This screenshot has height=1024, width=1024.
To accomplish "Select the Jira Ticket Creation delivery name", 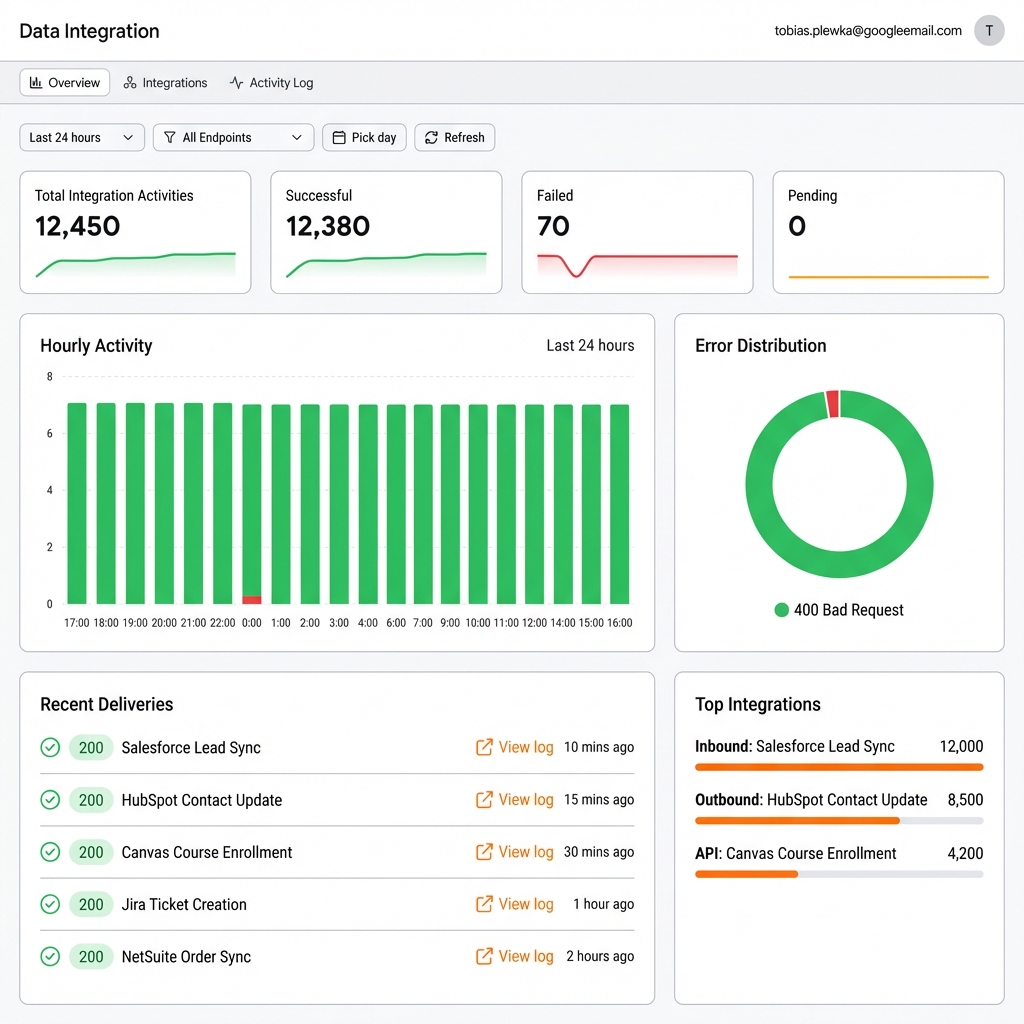I will 184,904.
